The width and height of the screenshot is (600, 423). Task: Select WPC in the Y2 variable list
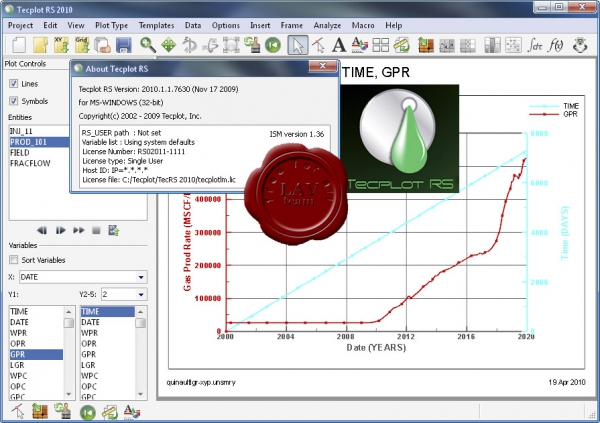coord(108,376)
